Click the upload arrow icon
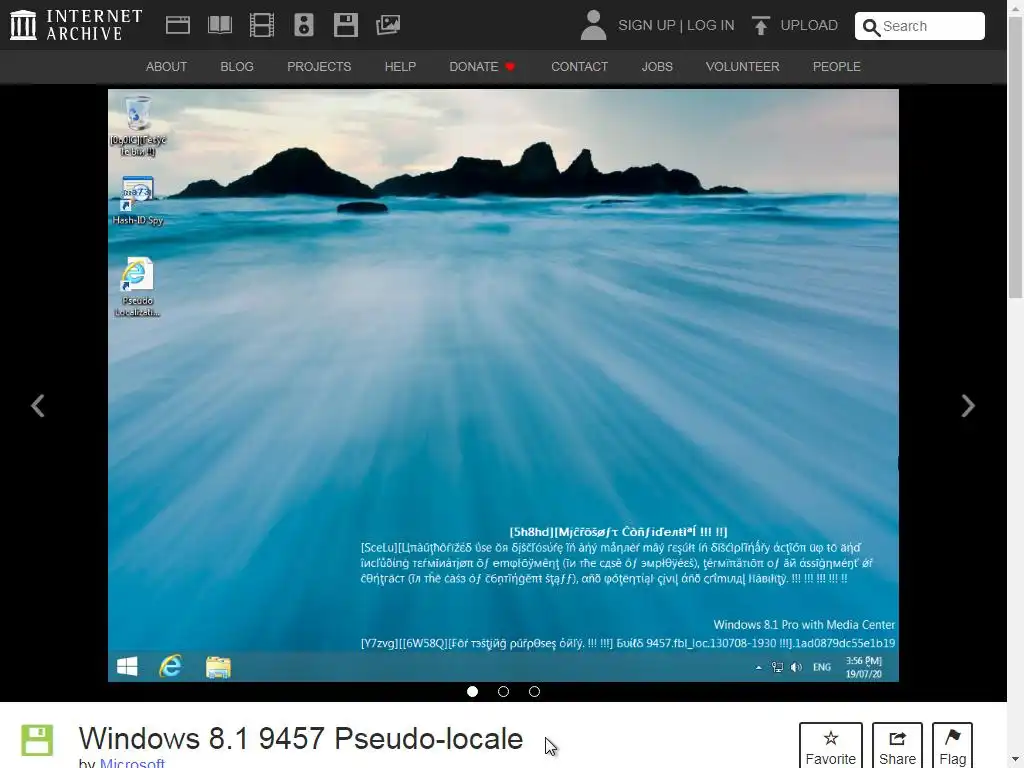The width and height of the screenshot is (1024, 768). 760,25
